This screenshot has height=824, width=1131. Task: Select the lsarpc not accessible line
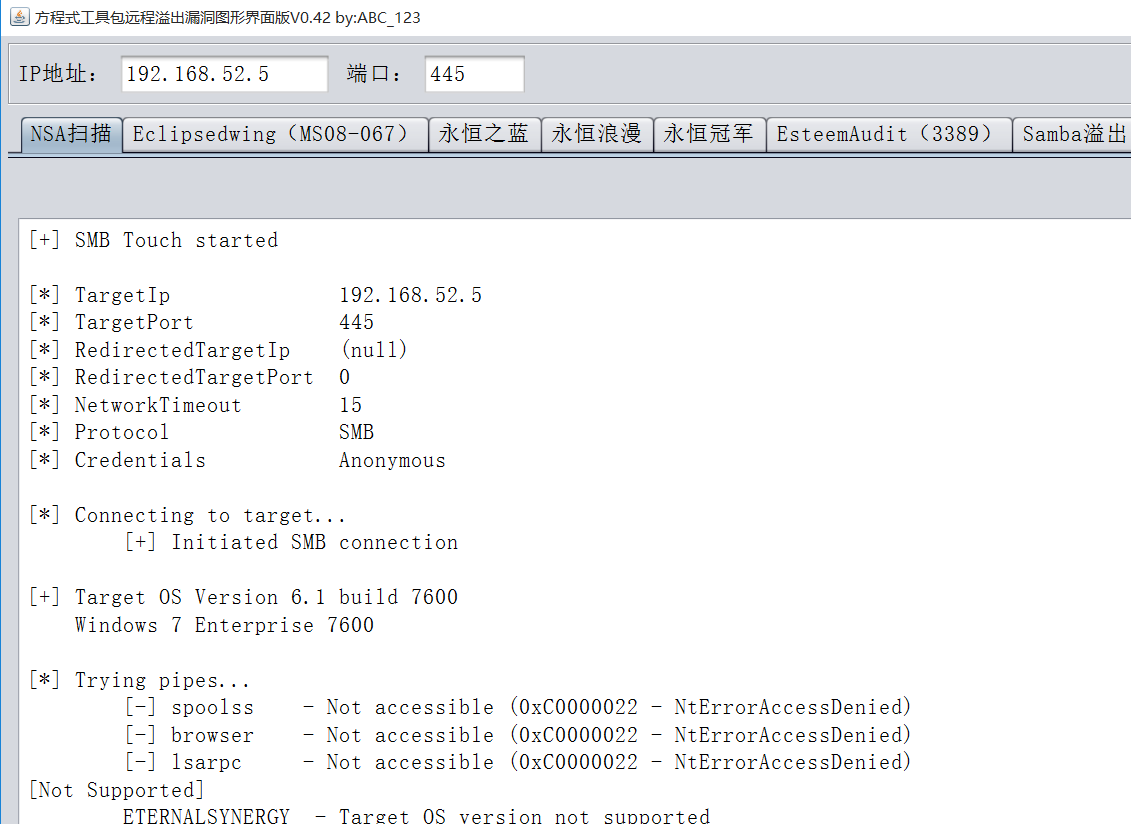click(518, 763)
